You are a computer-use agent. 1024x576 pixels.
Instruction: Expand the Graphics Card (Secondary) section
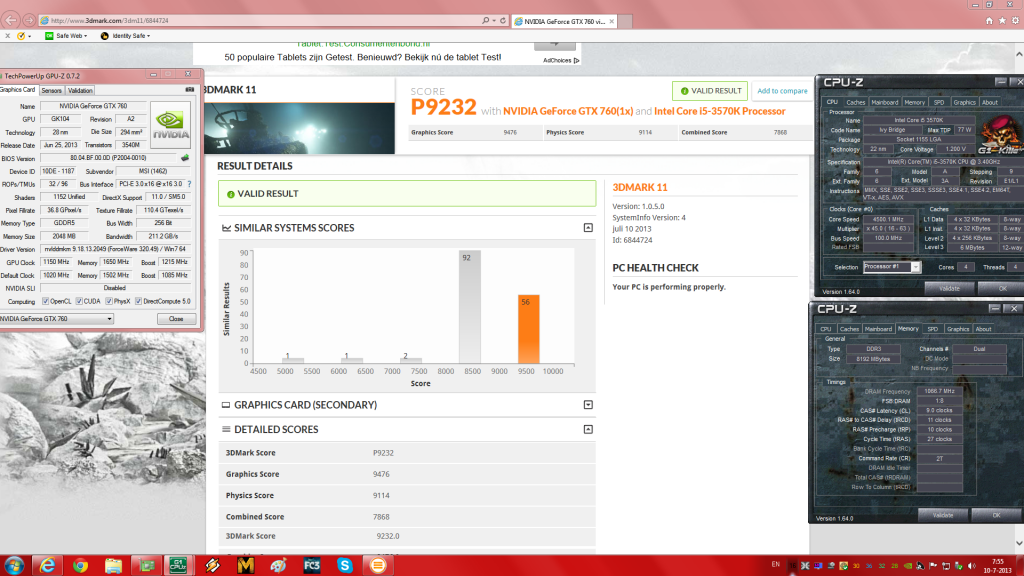(x=588, y=405)
